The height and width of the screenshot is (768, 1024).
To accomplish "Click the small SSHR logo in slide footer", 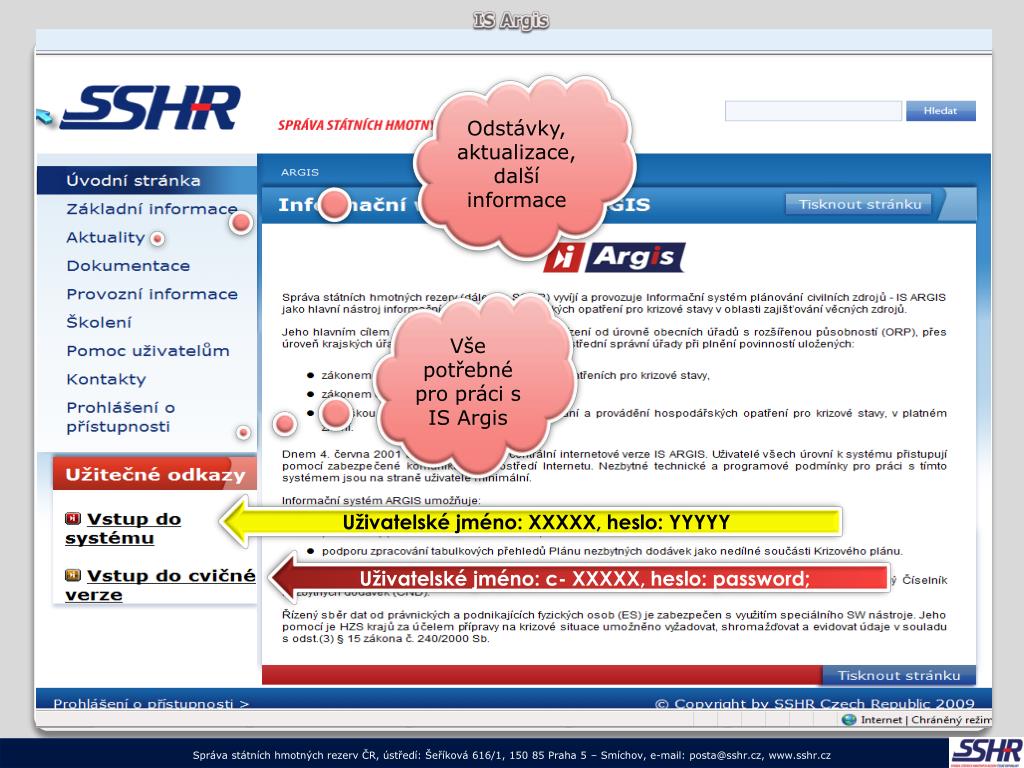I will pyautogui.click(x=986, y=752).
